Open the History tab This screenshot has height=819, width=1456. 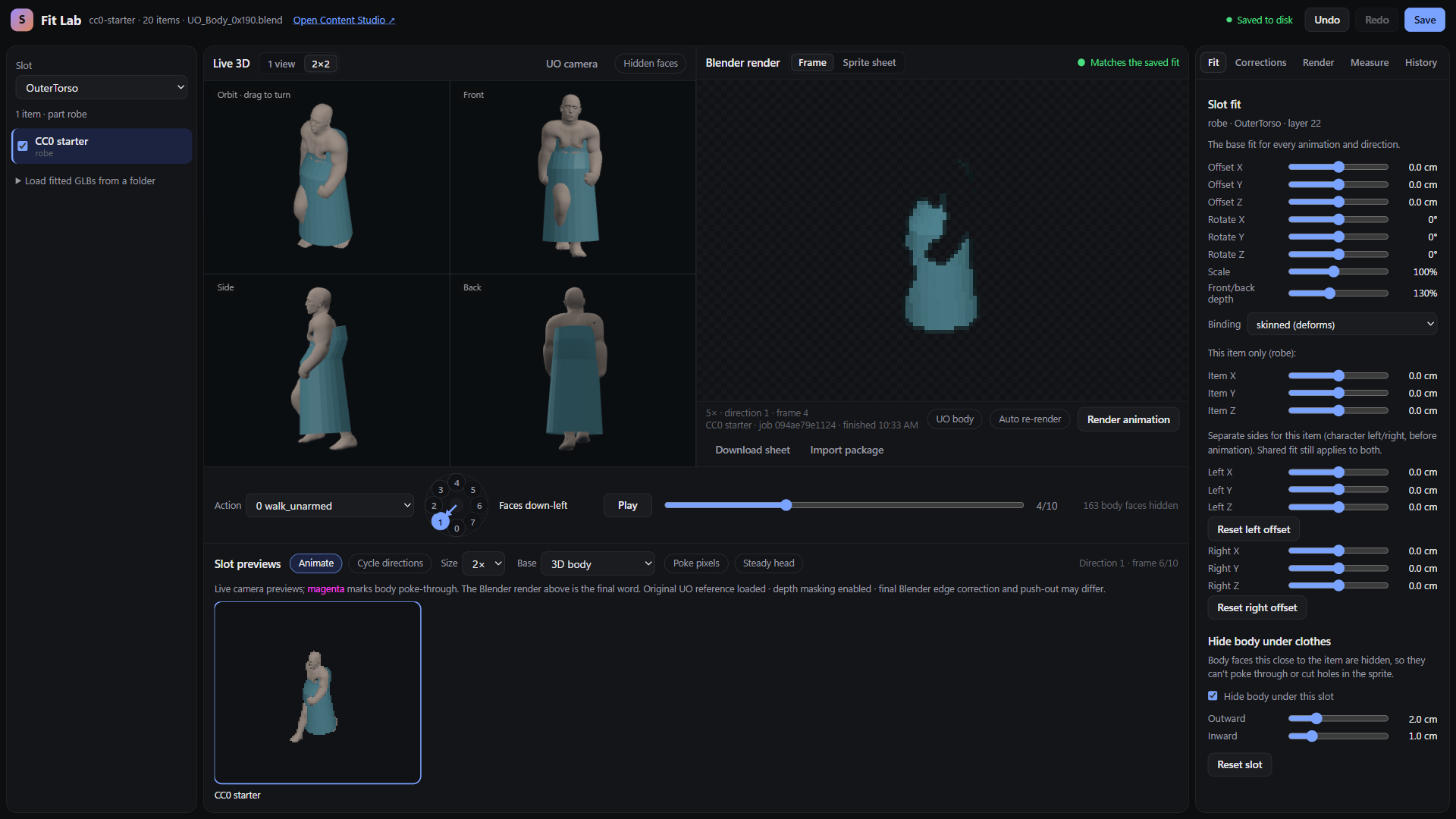pos(1420,63)
